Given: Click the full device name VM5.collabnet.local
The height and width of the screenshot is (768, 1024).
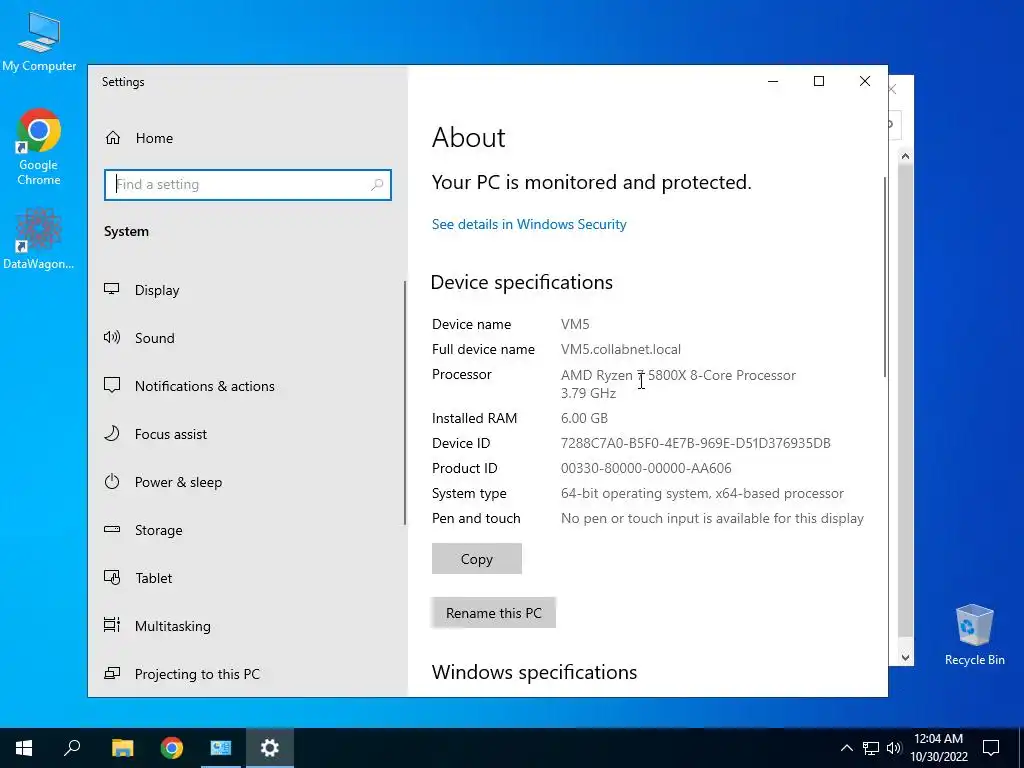Looking at the screenshot, I should [620, 349].
